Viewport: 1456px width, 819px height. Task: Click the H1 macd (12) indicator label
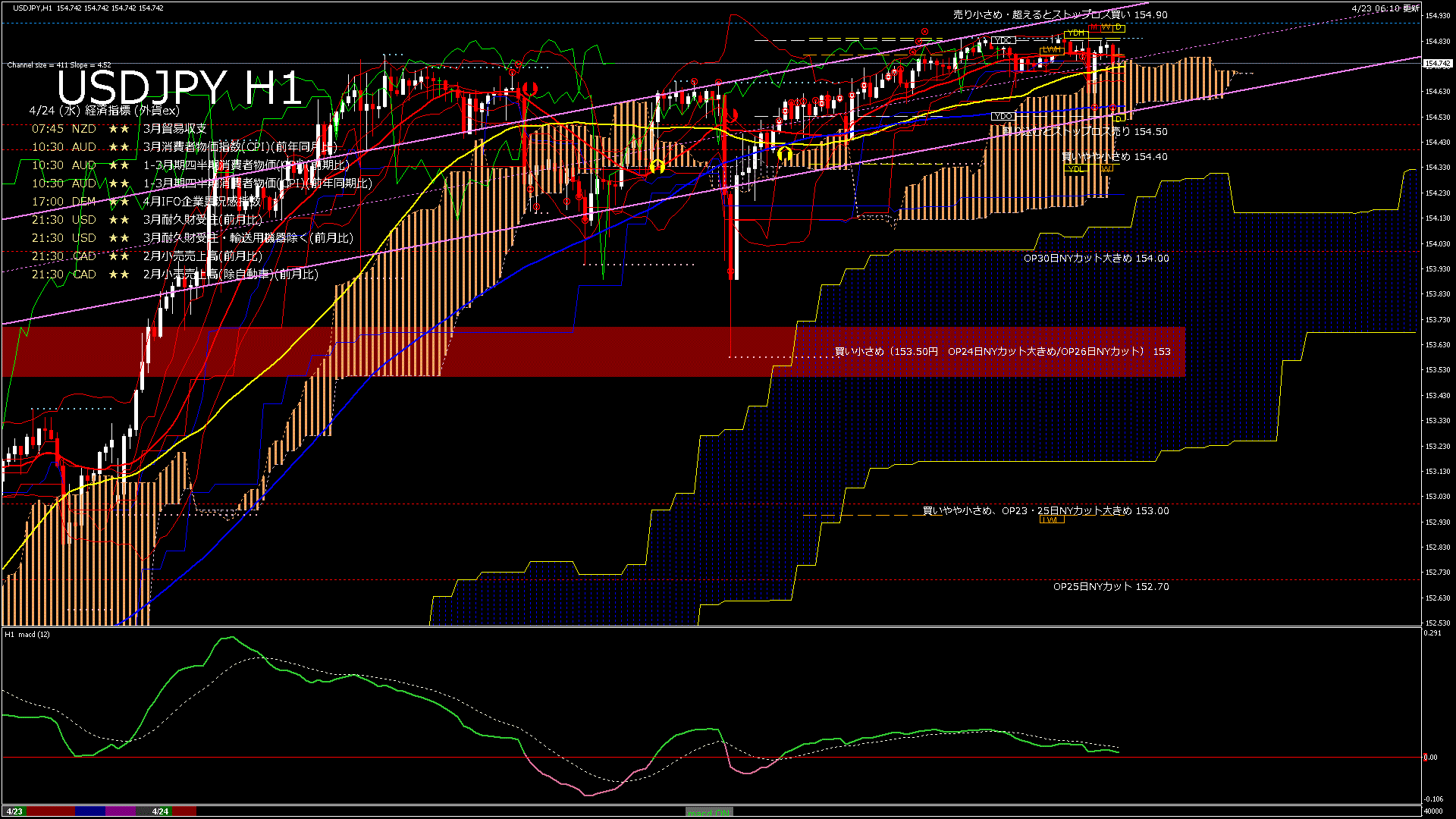tap(27, 634)
